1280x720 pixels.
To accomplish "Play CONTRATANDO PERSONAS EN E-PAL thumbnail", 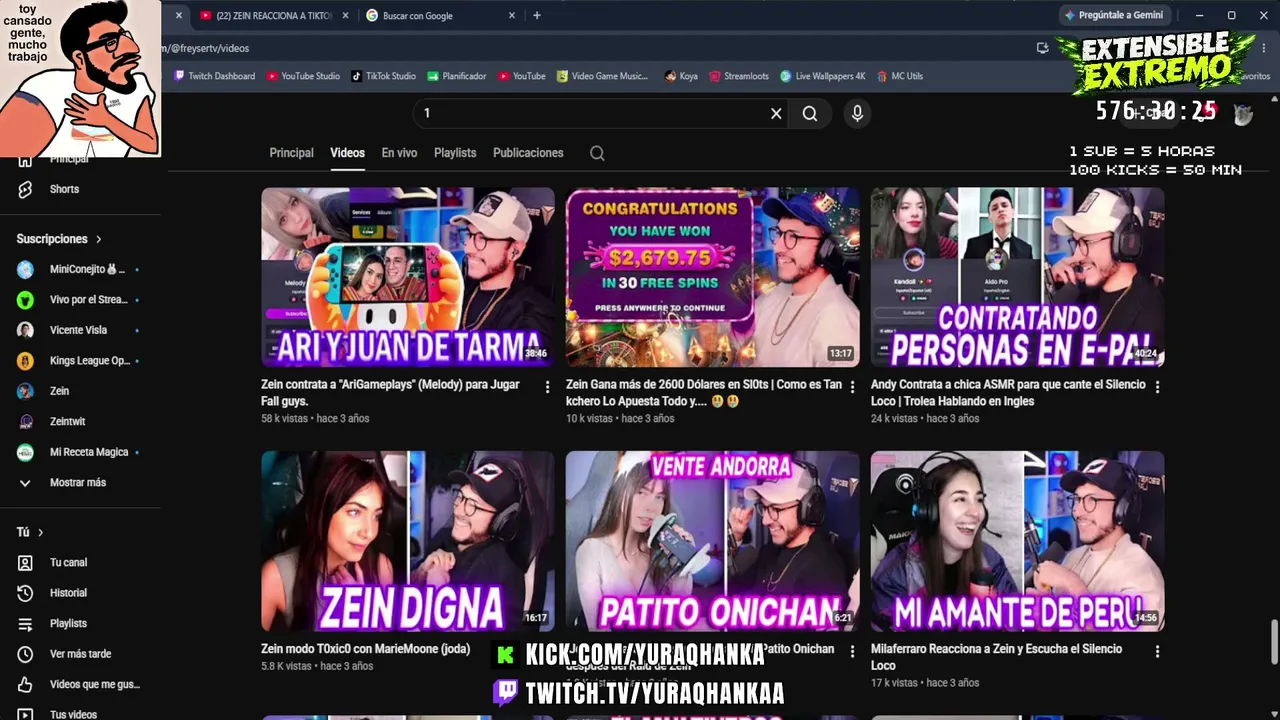I will click(1018, 277).
